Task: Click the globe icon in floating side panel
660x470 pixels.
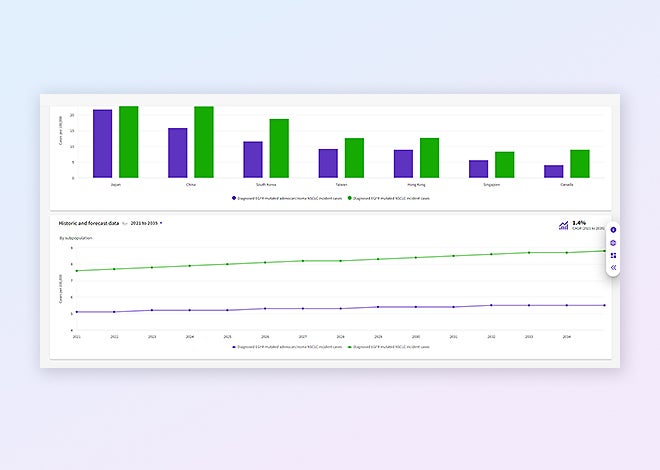Action: click(x=613, y=243)
